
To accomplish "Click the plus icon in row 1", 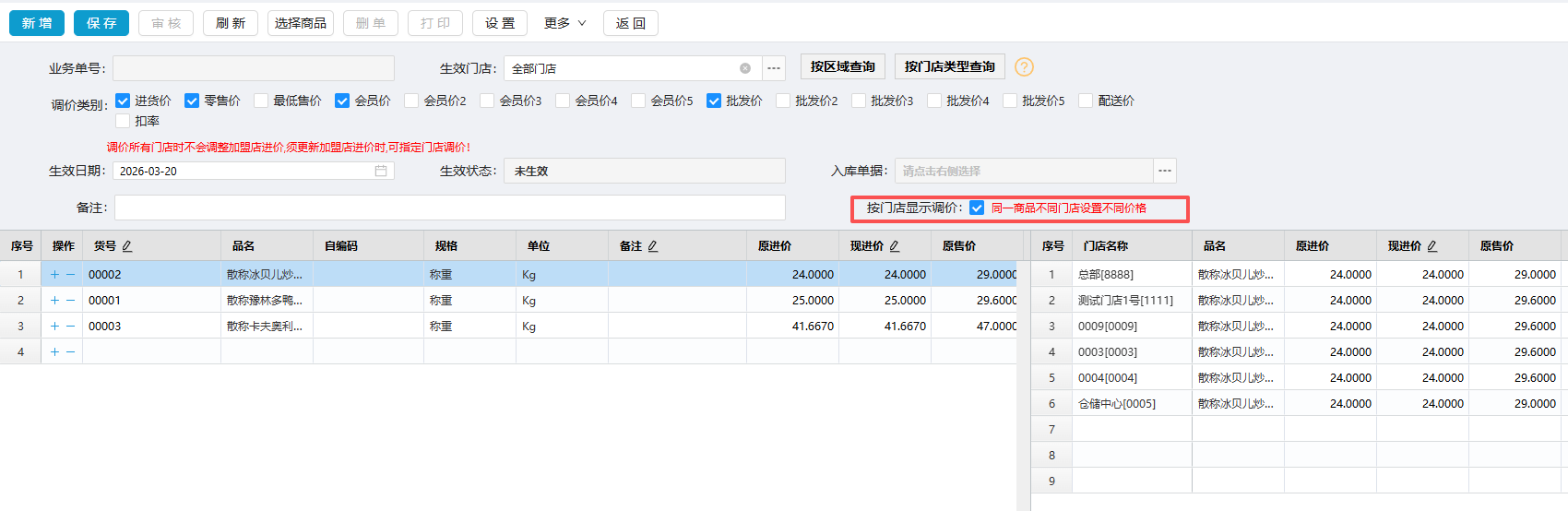I will (x=55, y=275).
